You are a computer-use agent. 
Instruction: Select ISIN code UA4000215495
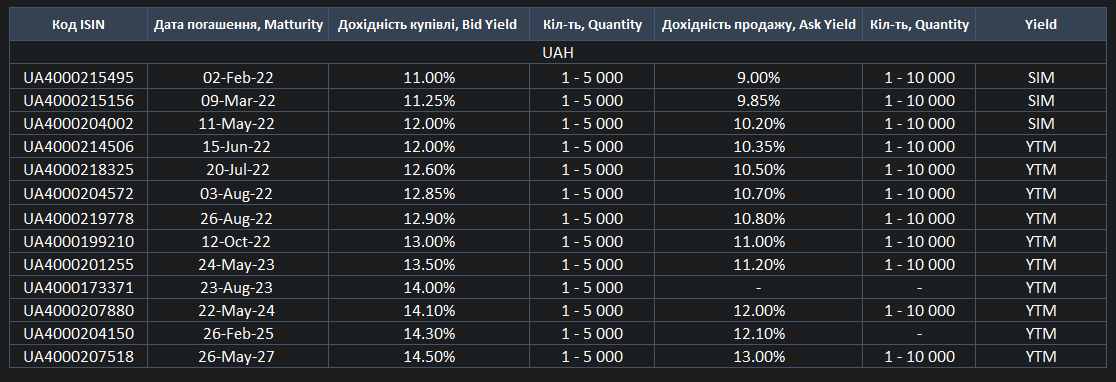point(78,77)
